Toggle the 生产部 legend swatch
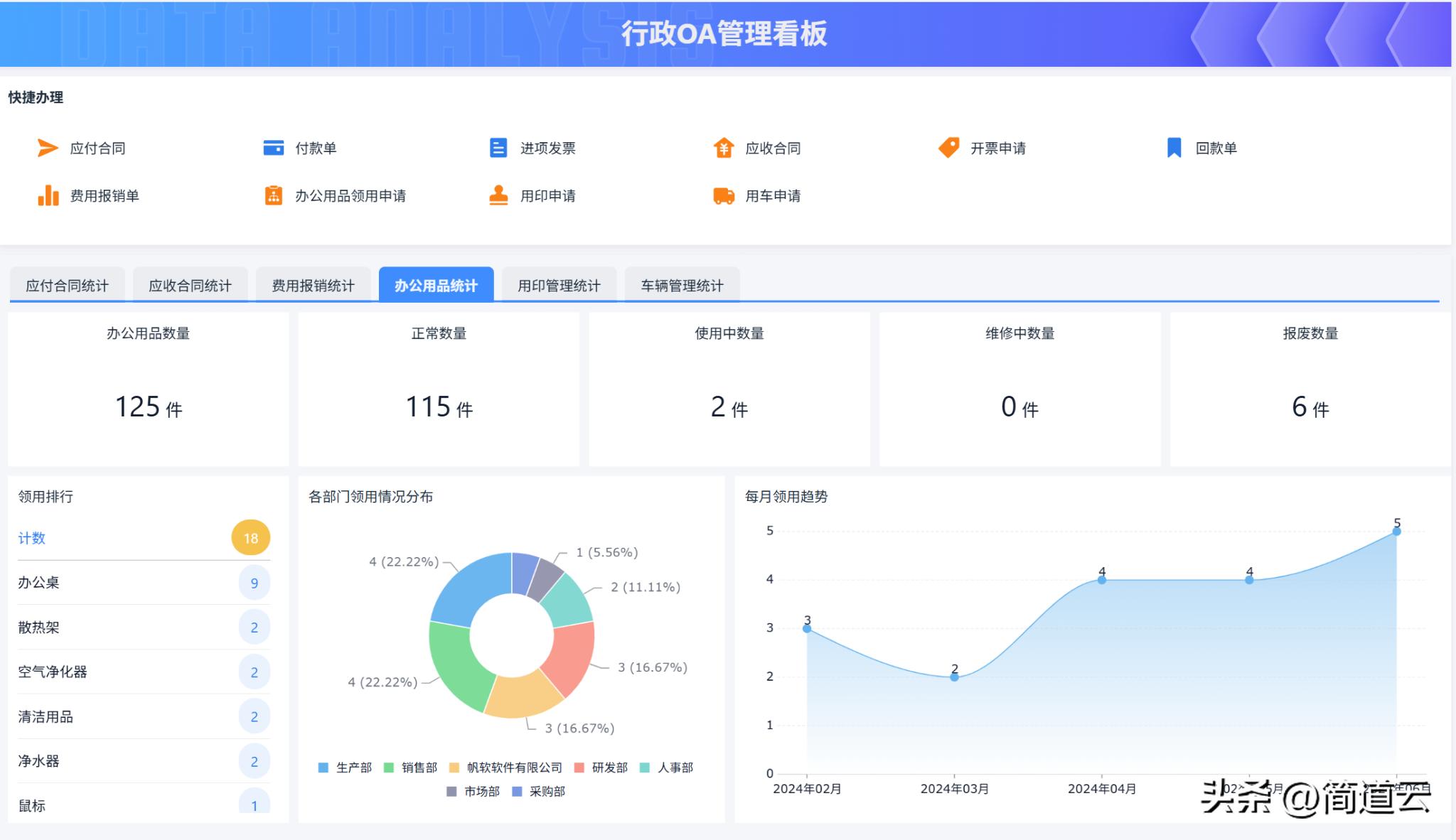1456x840 pixels. pyautogui.click(x=323, y=768)
